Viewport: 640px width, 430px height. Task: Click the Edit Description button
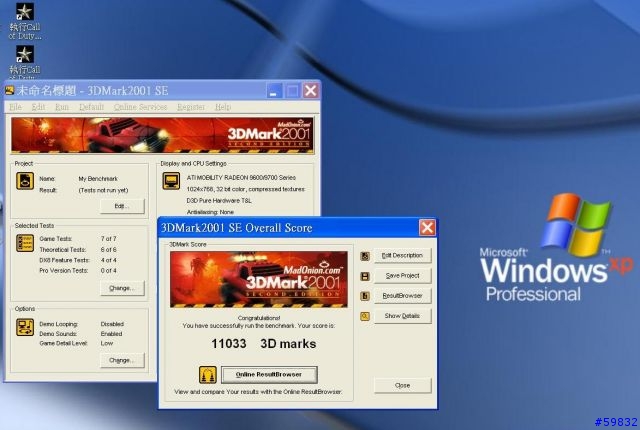[402, 255]
